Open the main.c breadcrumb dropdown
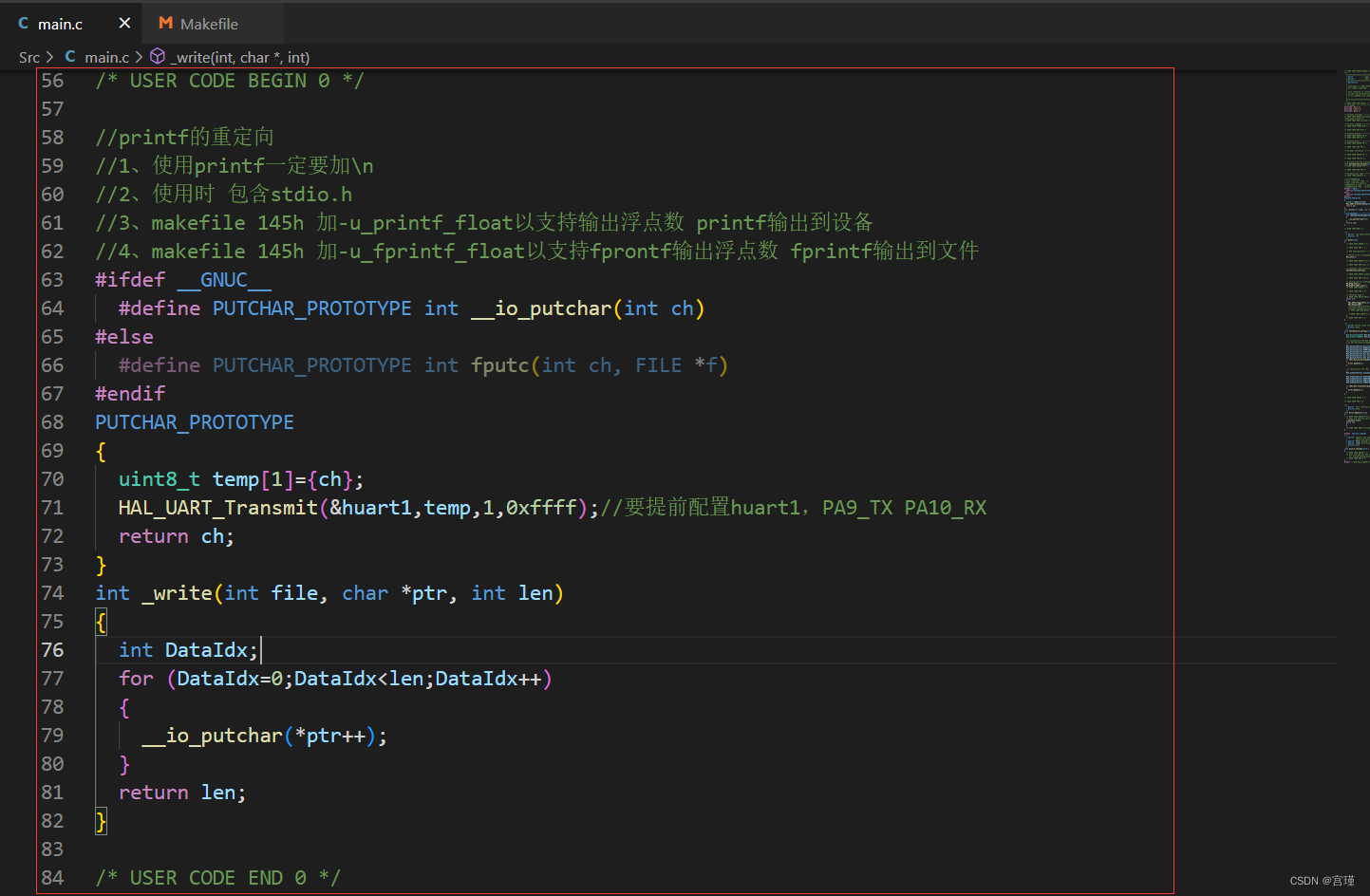 106,57
